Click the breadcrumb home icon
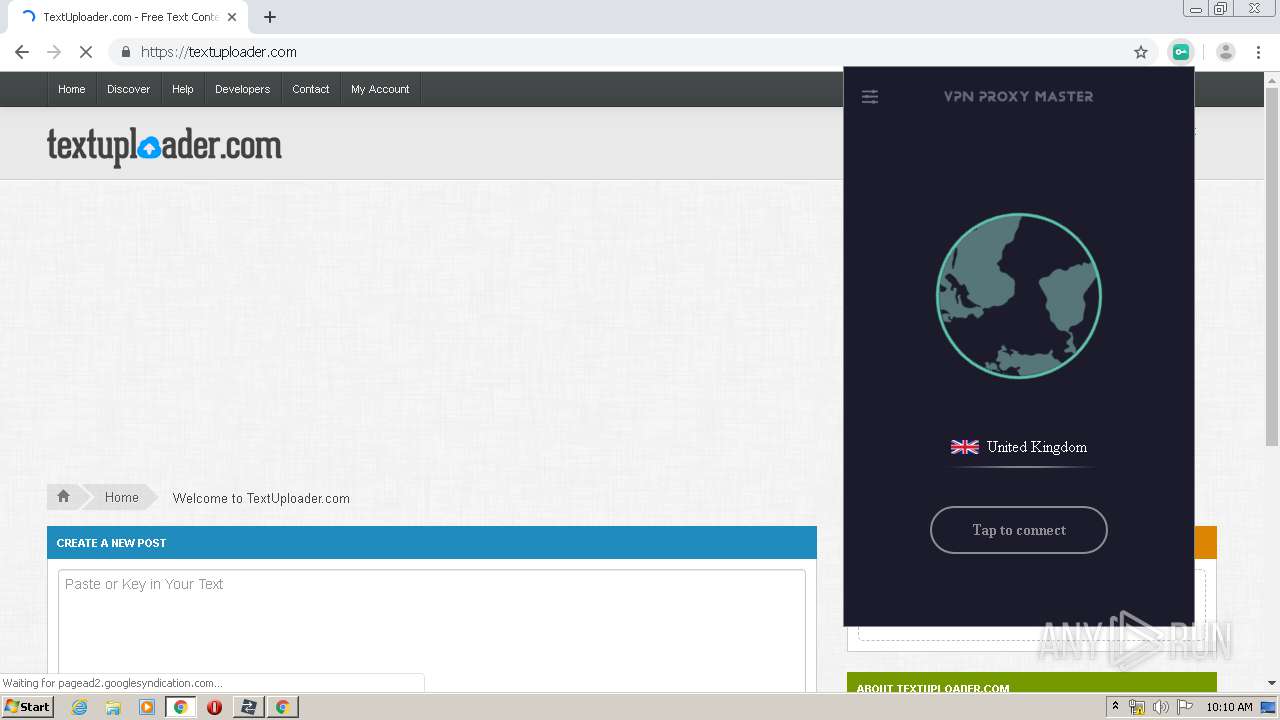1280x720 pixels. point(63,497)
